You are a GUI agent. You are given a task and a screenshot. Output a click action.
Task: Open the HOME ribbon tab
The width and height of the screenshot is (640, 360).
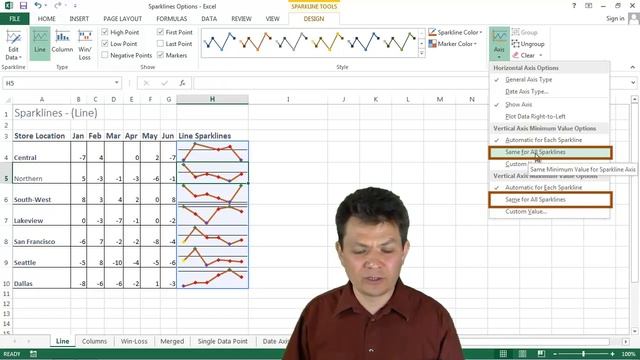(47, 19)
